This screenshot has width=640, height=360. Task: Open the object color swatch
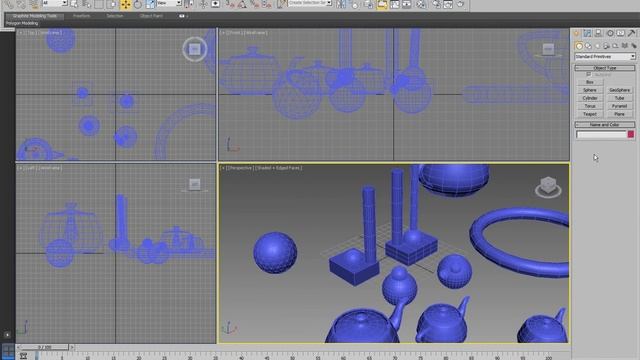click(x=631, y=134)
